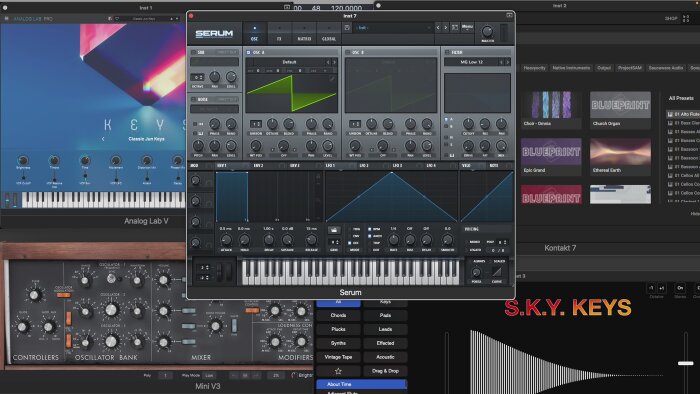Image resolution: width=700 pixels, height=394 pixels.
Task: Click Analog Lab Pro menu icon
Action: (6, 18)
